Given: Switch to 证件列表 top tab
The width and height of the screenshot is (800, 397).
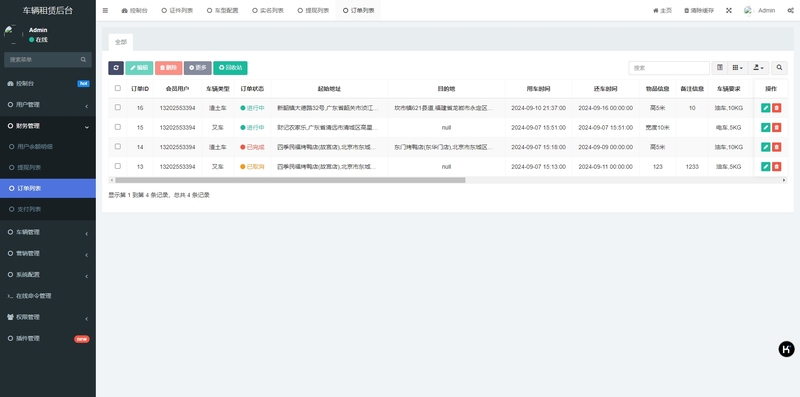Looking at the screenshot, I should coord(177,10).
